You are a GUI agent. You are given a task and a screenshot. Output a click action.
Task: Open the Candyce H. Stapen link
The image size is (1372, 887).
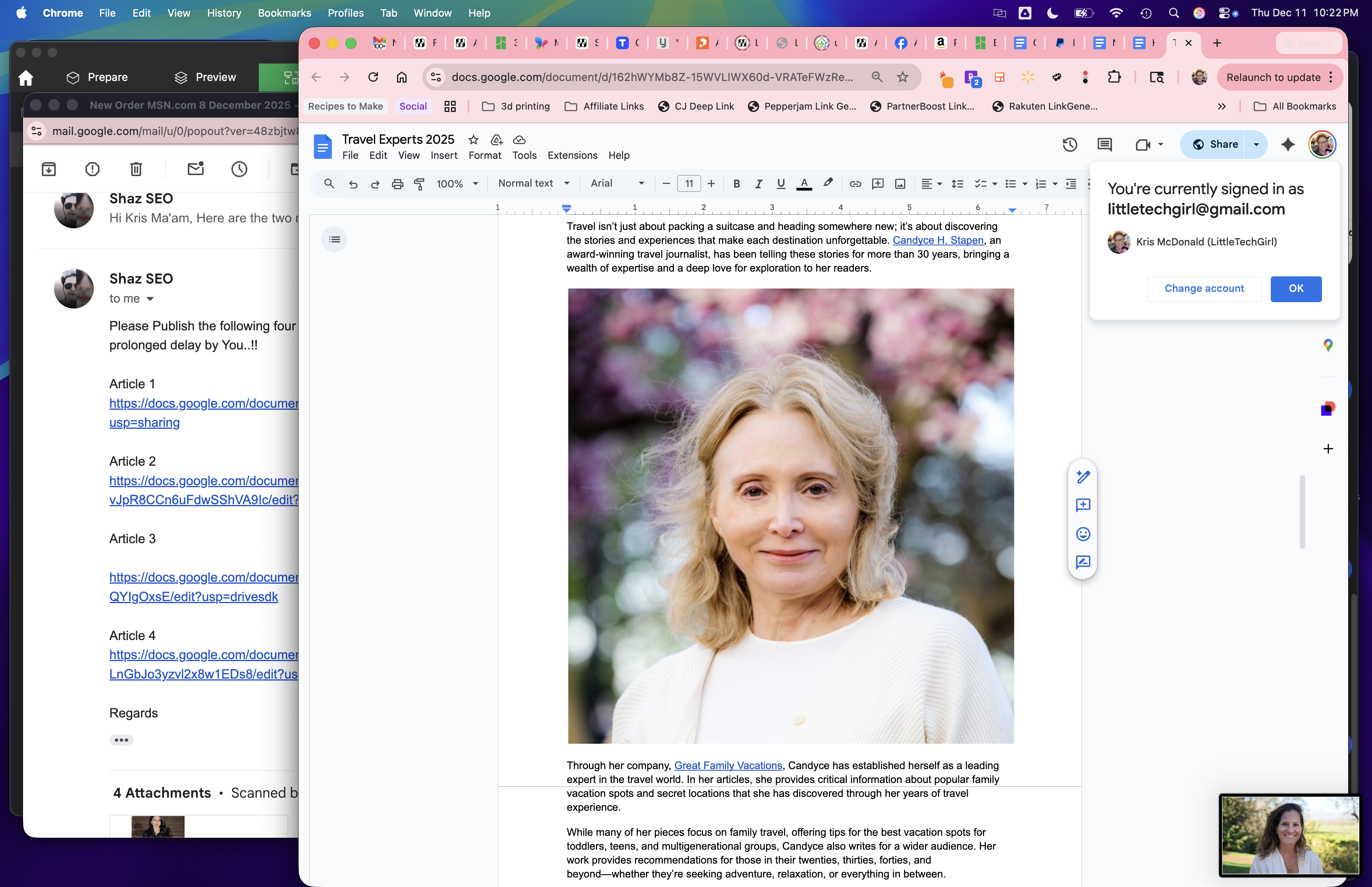938,240
